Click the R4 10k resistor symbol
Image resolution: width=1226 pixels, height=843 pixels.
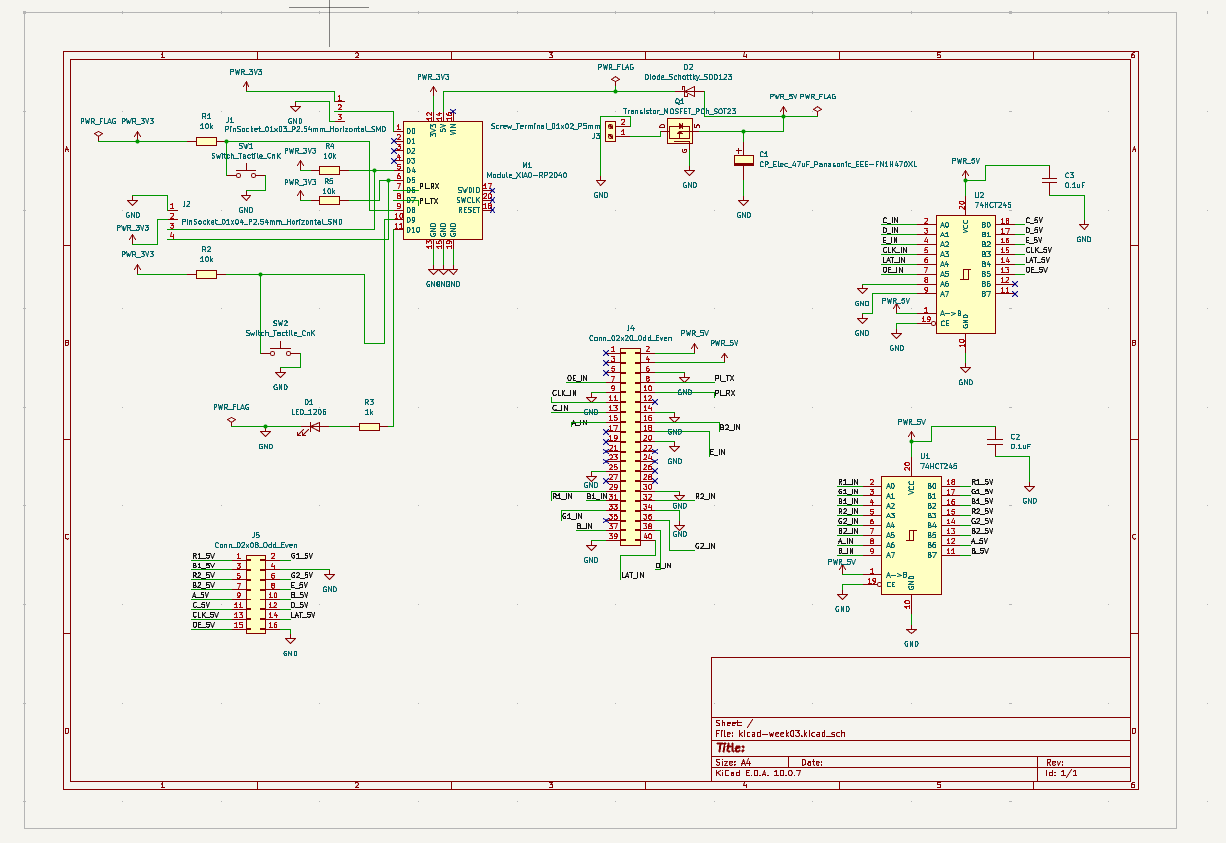coord(329,170)
